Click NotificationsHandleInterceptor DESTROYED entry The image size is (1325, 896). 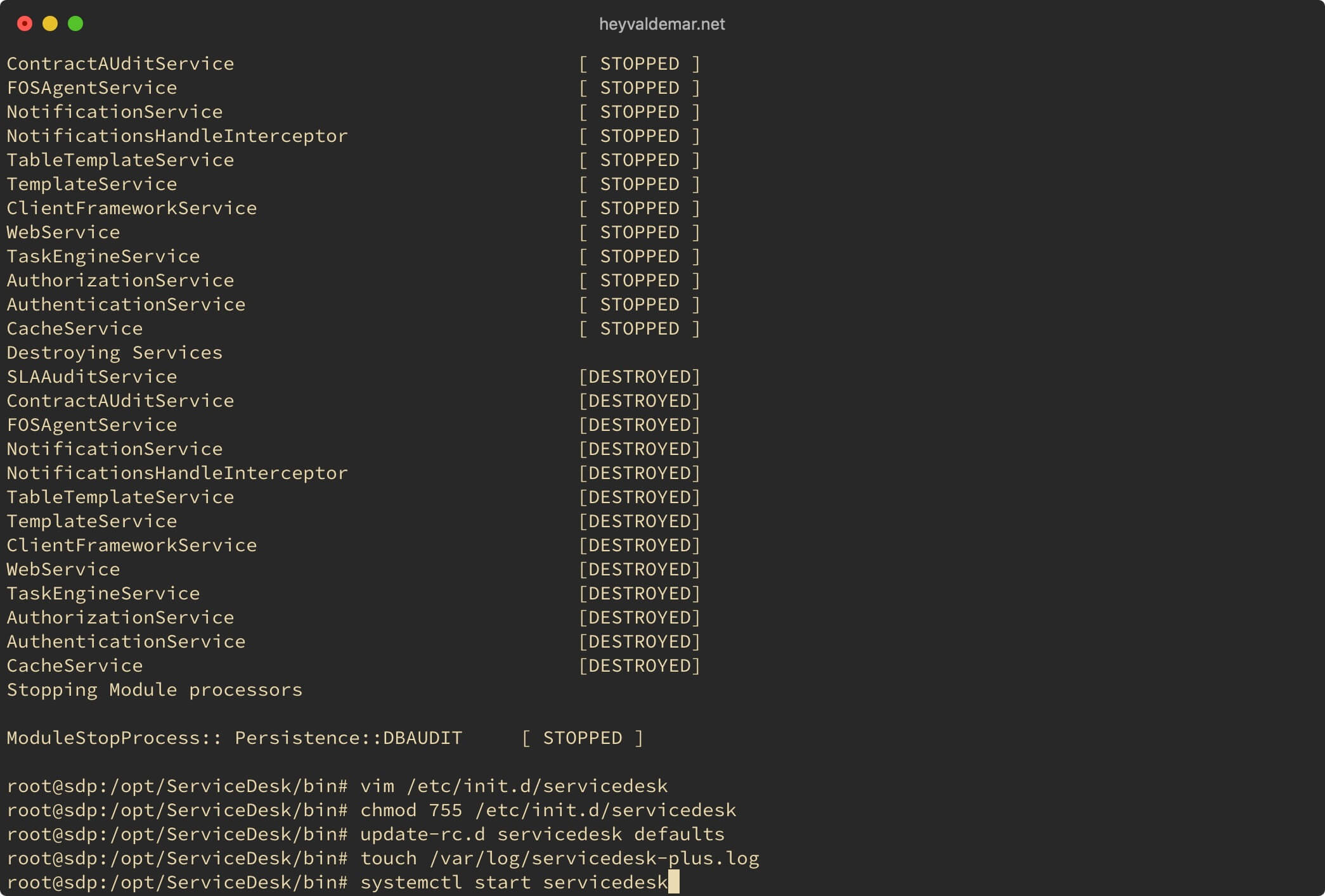(x=350, y=472)
